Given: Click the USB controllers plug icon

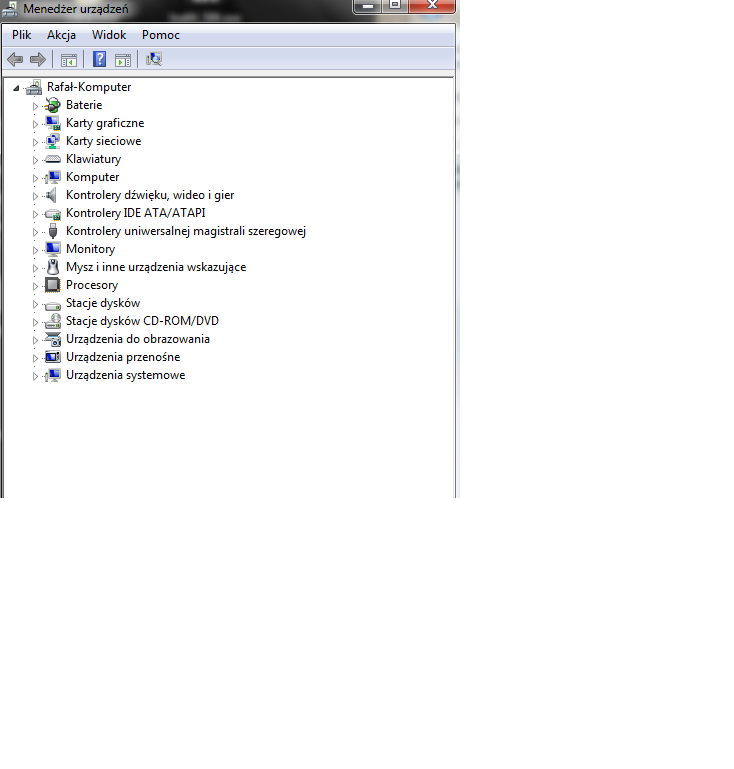Looking at the screenshot, I should pyautogui.click(x=53, y=231).
